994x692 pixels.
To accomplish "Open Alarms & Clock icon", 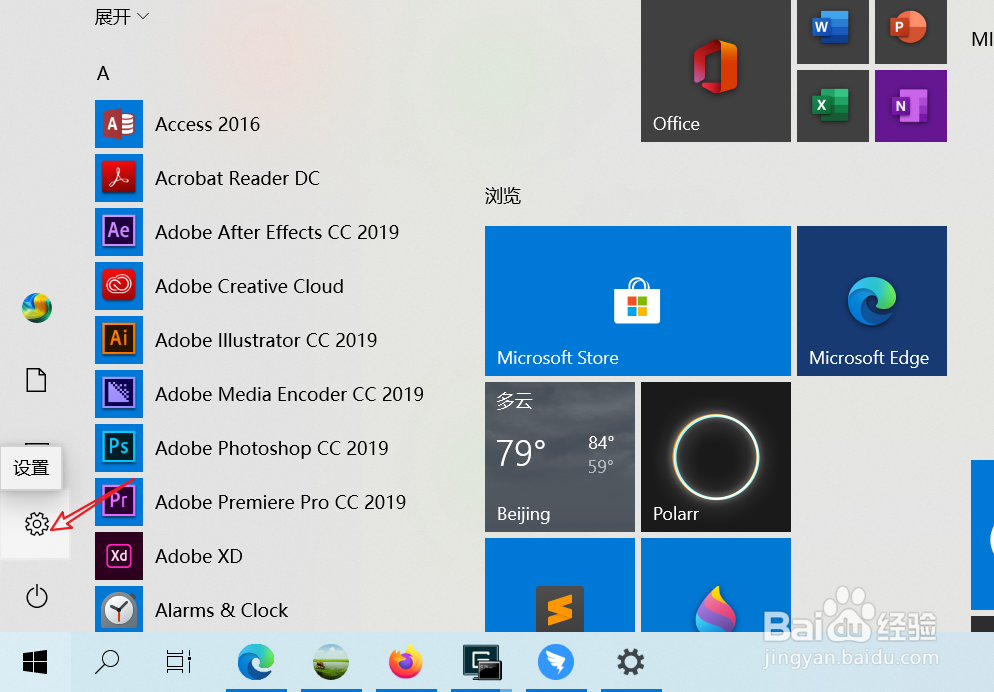I will [119, 609].
